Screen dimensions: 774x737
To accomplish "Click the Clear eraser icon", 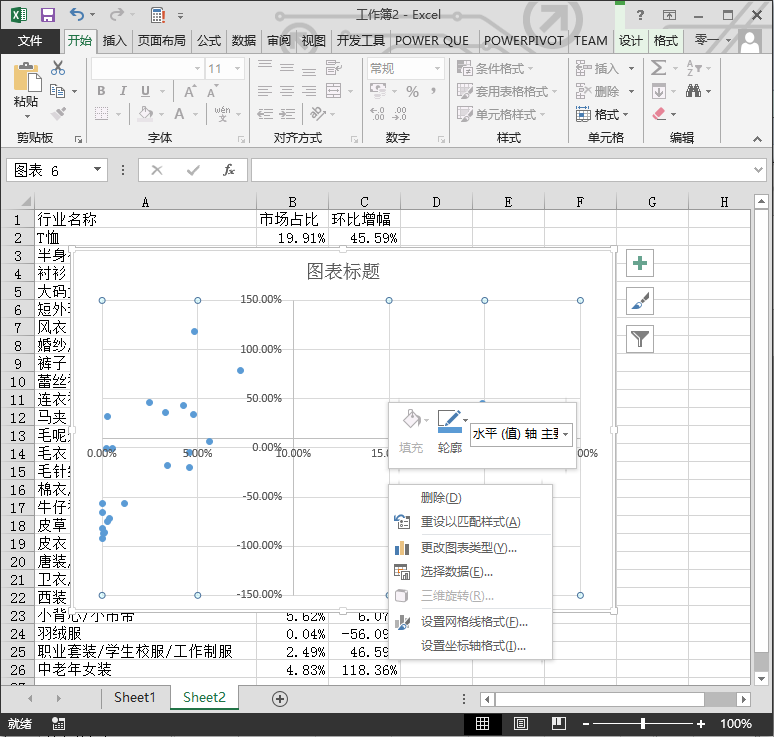I will (x=659, y=114).
